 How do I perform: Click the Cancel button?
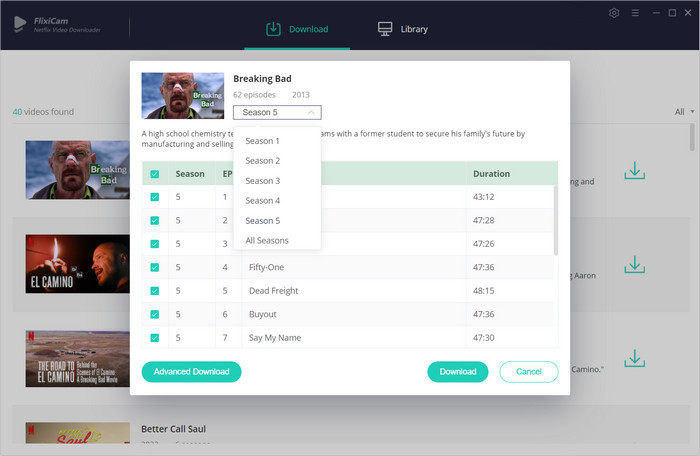[x=529, y=372]
